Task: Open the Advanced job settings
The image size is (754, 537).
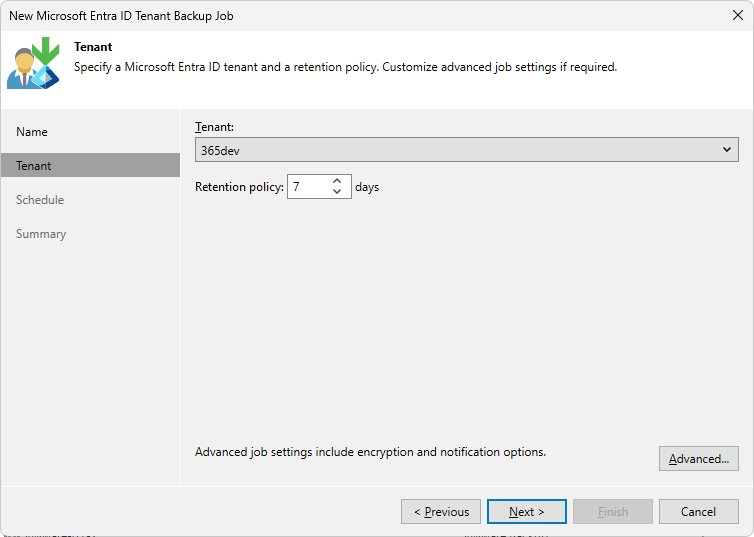Action: [x=699, y=459]
